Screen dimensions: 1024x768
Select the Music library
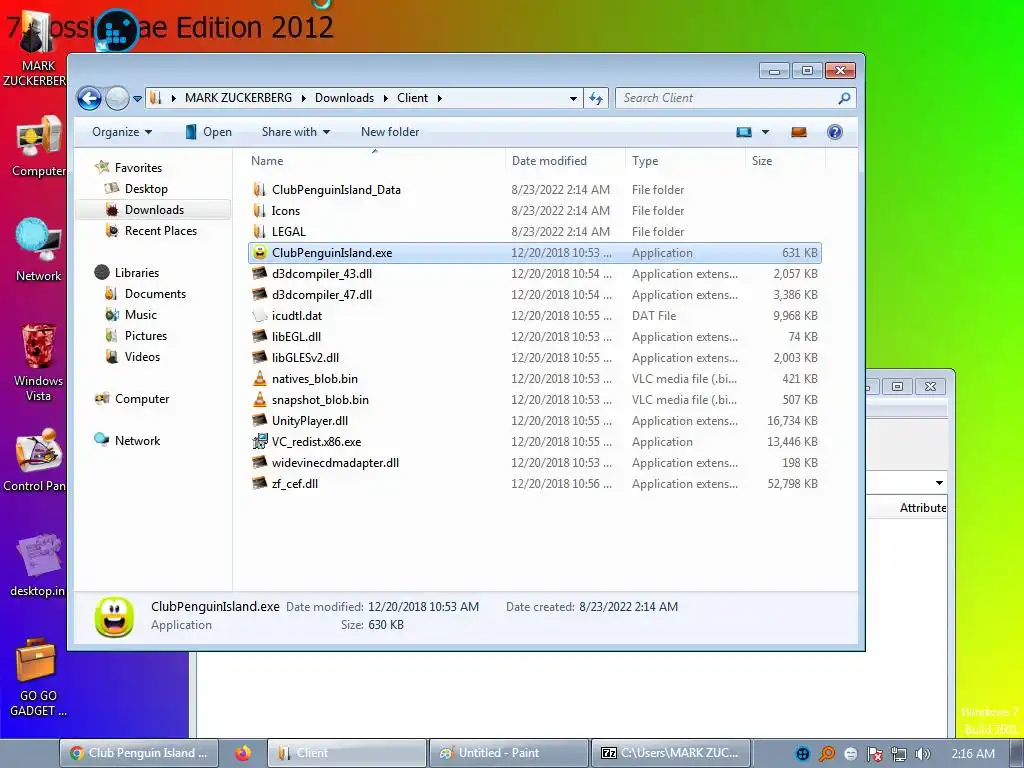tap(140, 315)
